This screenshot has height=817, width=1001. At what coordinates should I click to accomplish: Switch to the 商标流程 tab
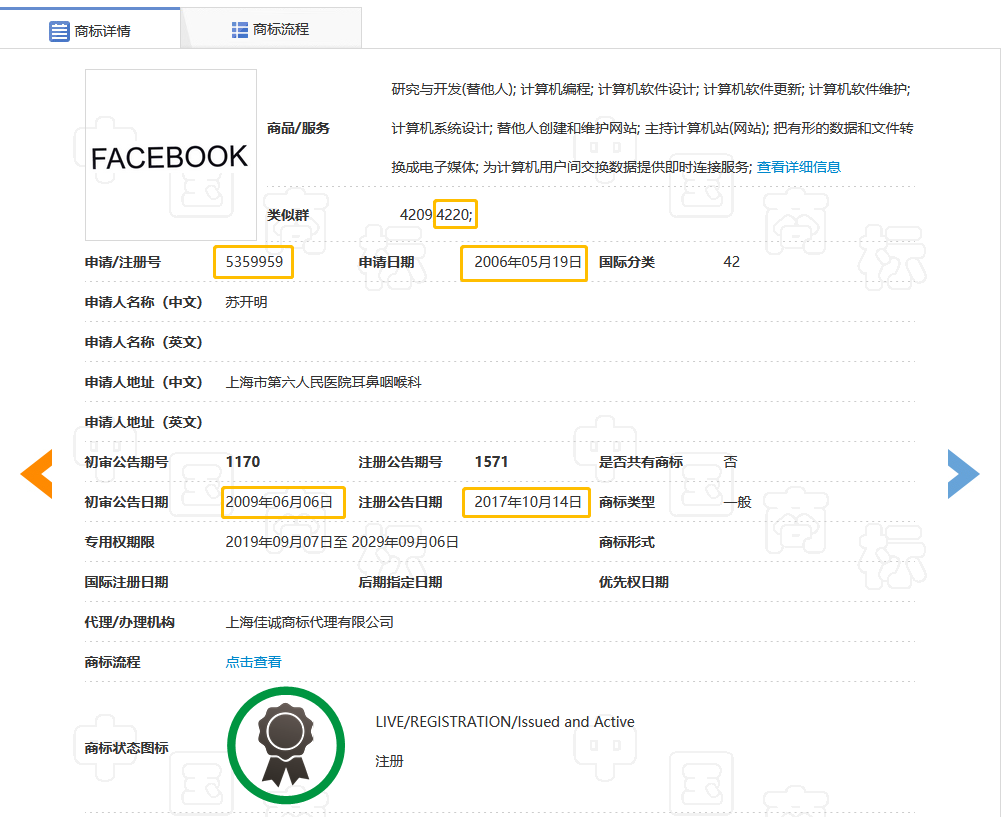click(x=281, y=30)
